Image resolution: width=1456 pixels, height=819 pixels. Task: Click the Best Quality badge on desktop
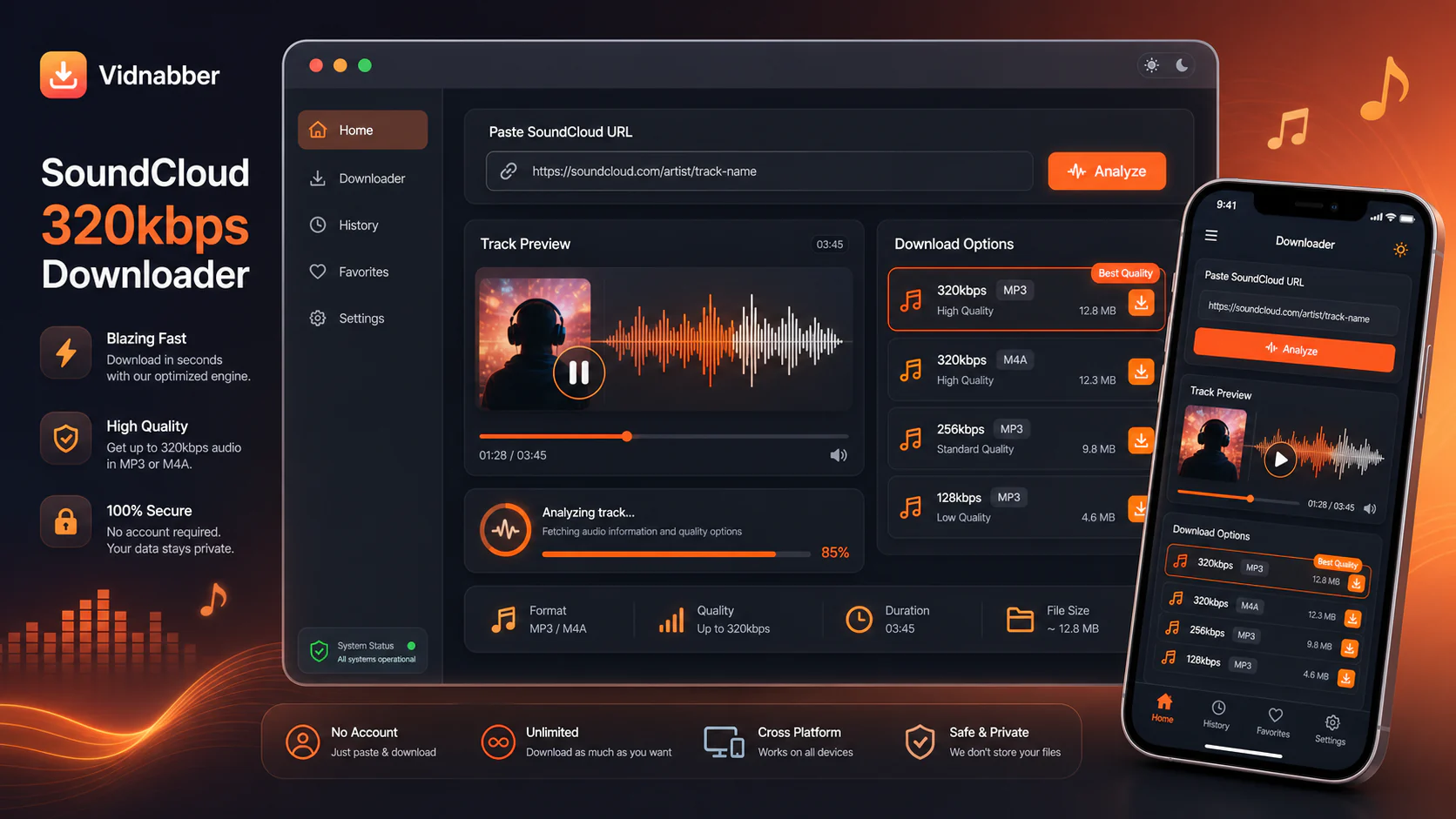1125,273
